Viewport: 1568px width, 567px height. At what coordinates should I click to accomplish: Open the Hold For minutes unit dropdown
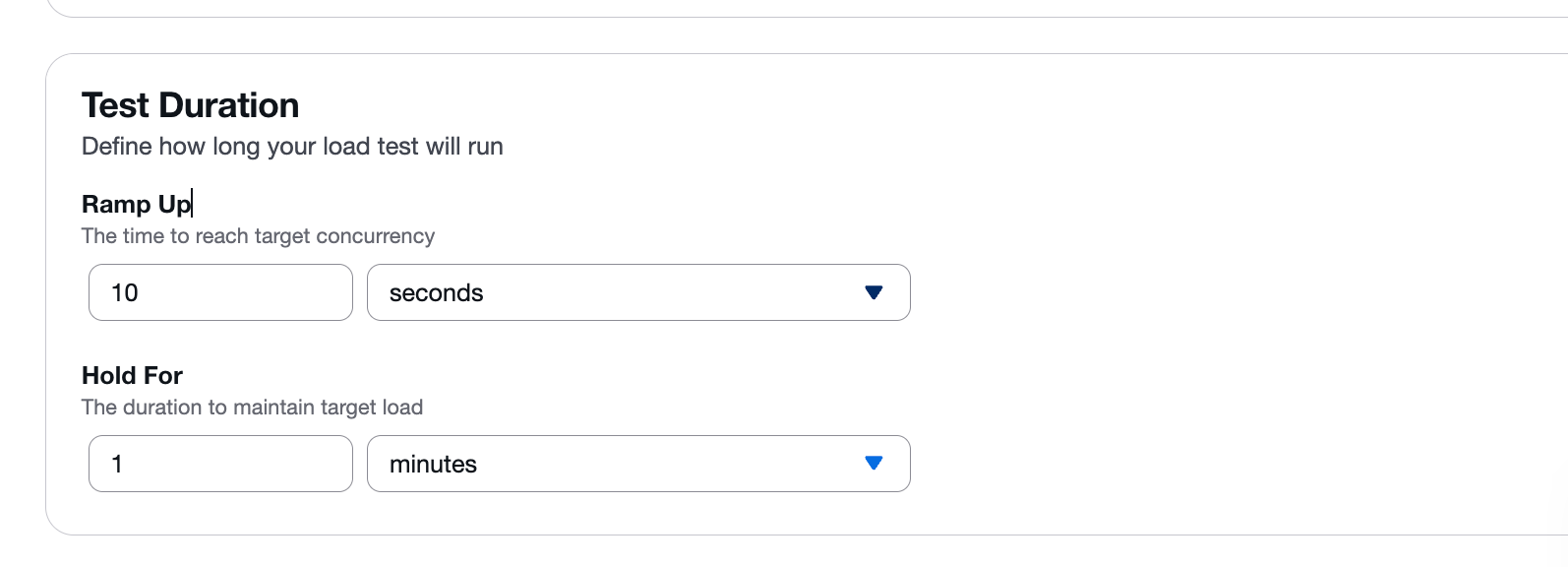tap(637, 464)
